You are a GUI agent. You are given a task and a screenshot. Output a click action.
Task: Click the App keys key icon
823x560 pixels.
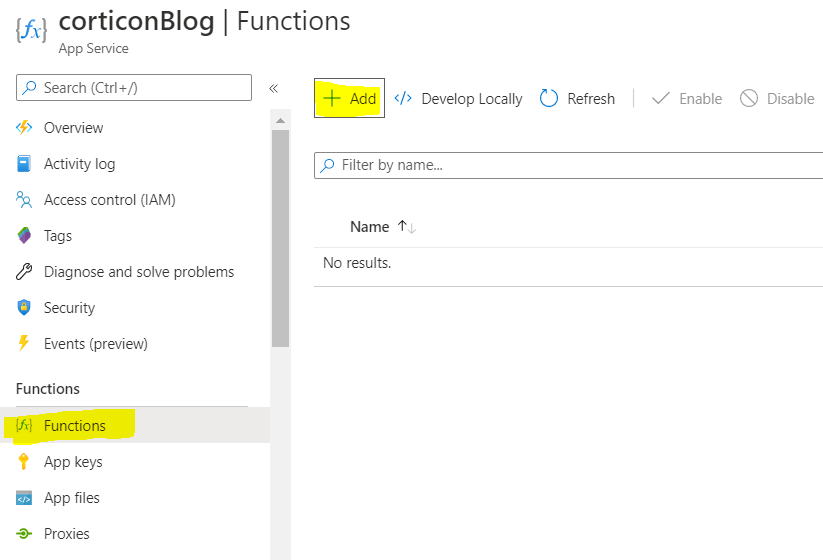coord(25,462)
